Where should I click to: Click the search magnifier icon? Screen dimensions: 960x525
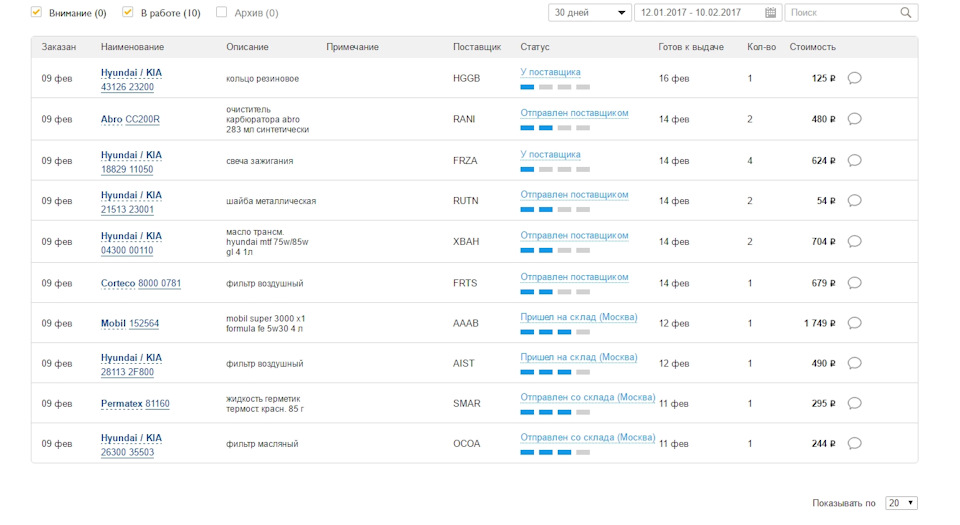(906, 12)
